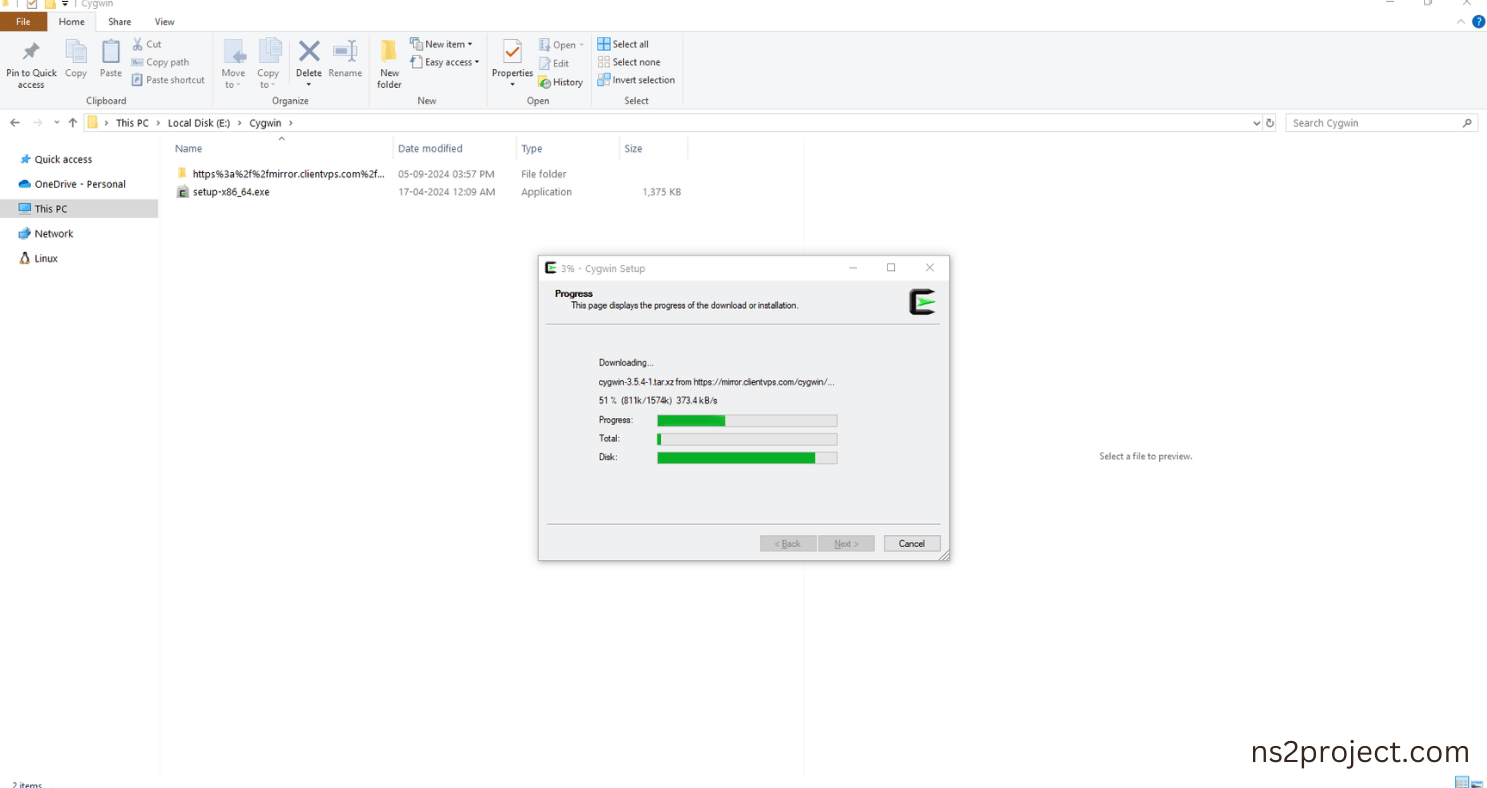This screenshot has width=1487, height=788.
Task: Open the History command
Action: tap(560, 82)
